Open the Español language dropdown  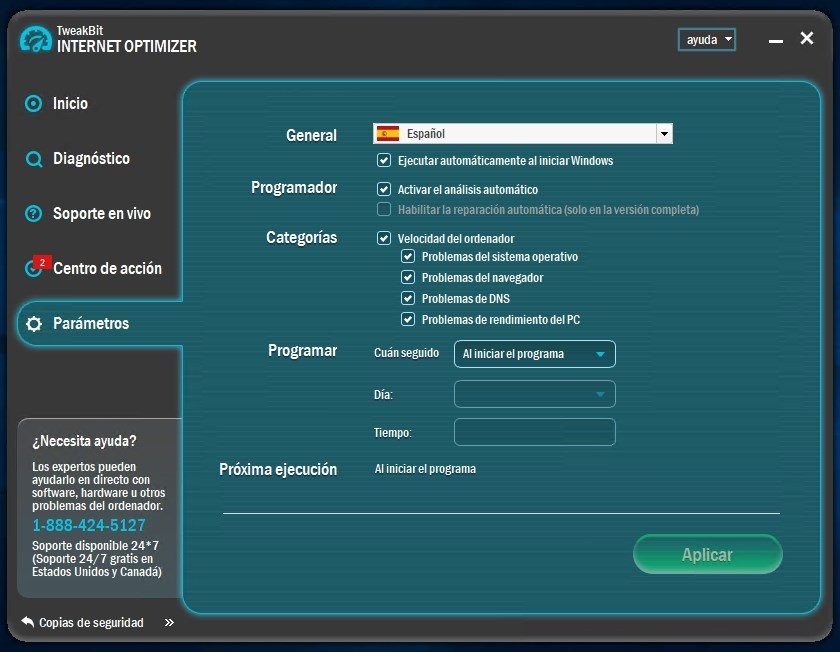tap(522, 133)
